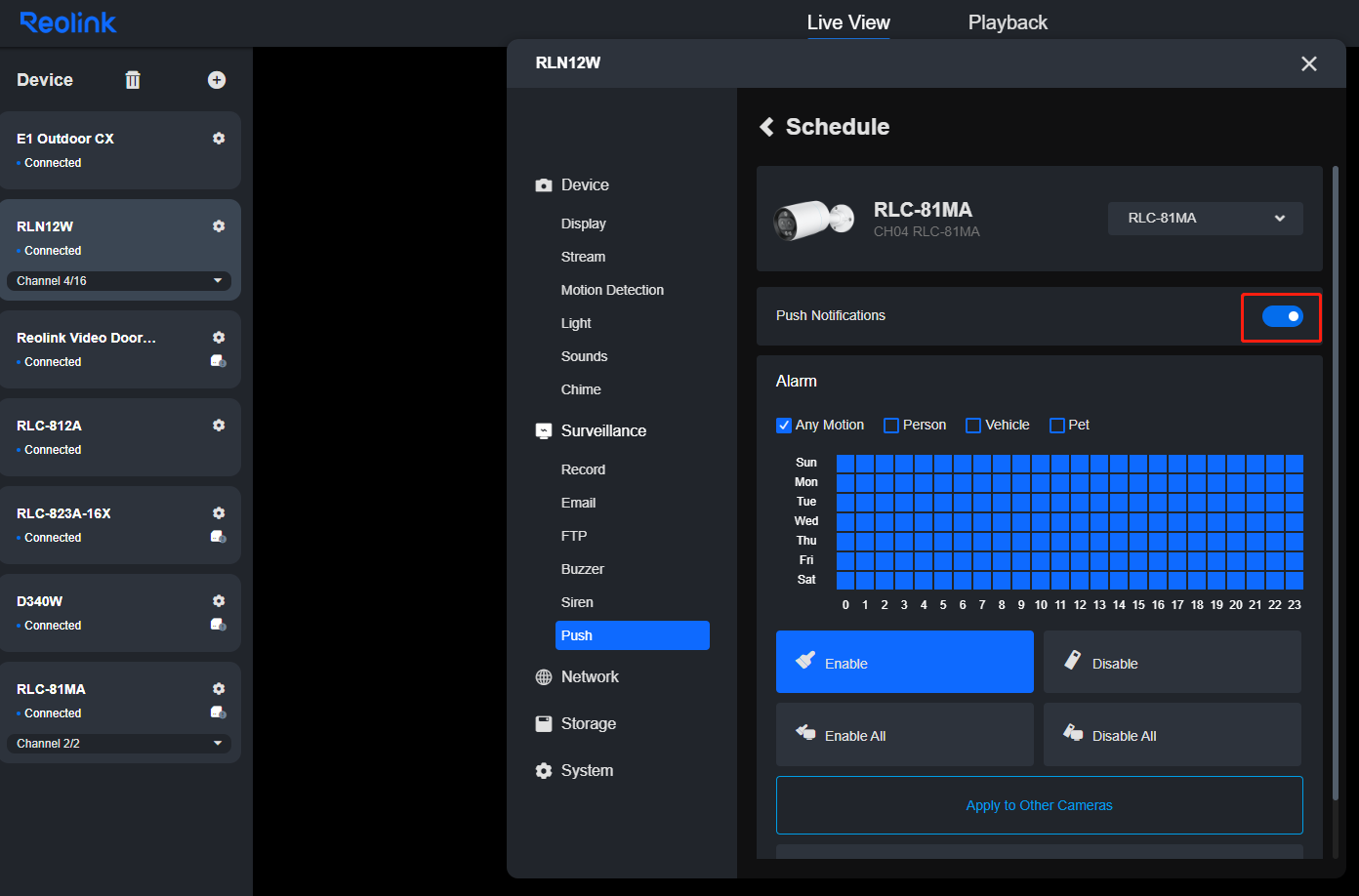Click the Network globe icon

point(544,677)
